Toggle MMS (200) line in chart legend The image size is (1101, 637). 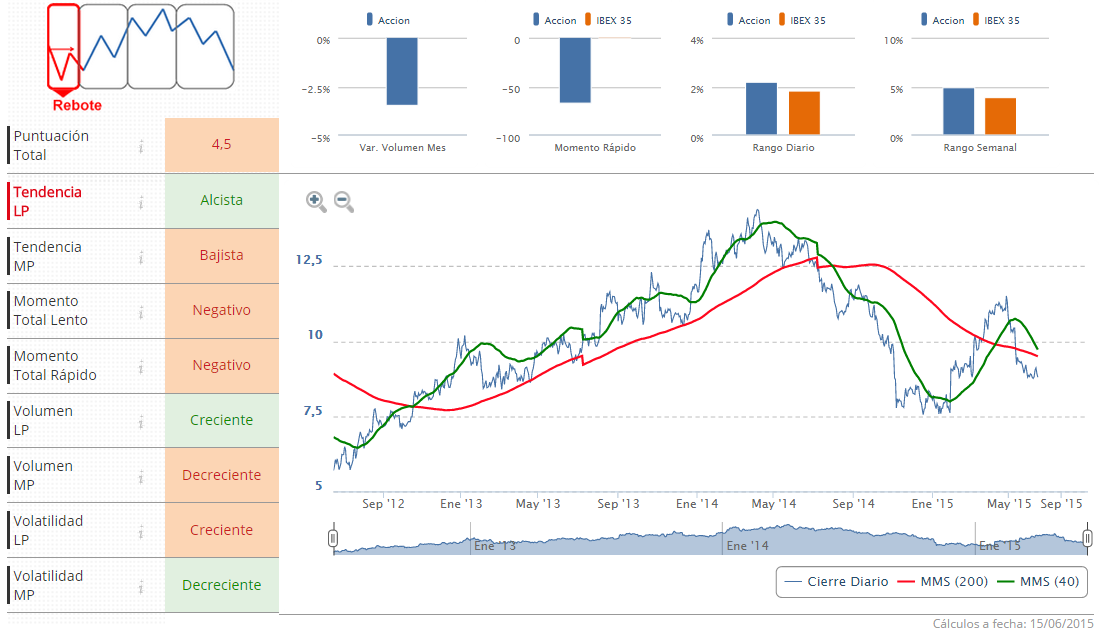tap(944, 582)
